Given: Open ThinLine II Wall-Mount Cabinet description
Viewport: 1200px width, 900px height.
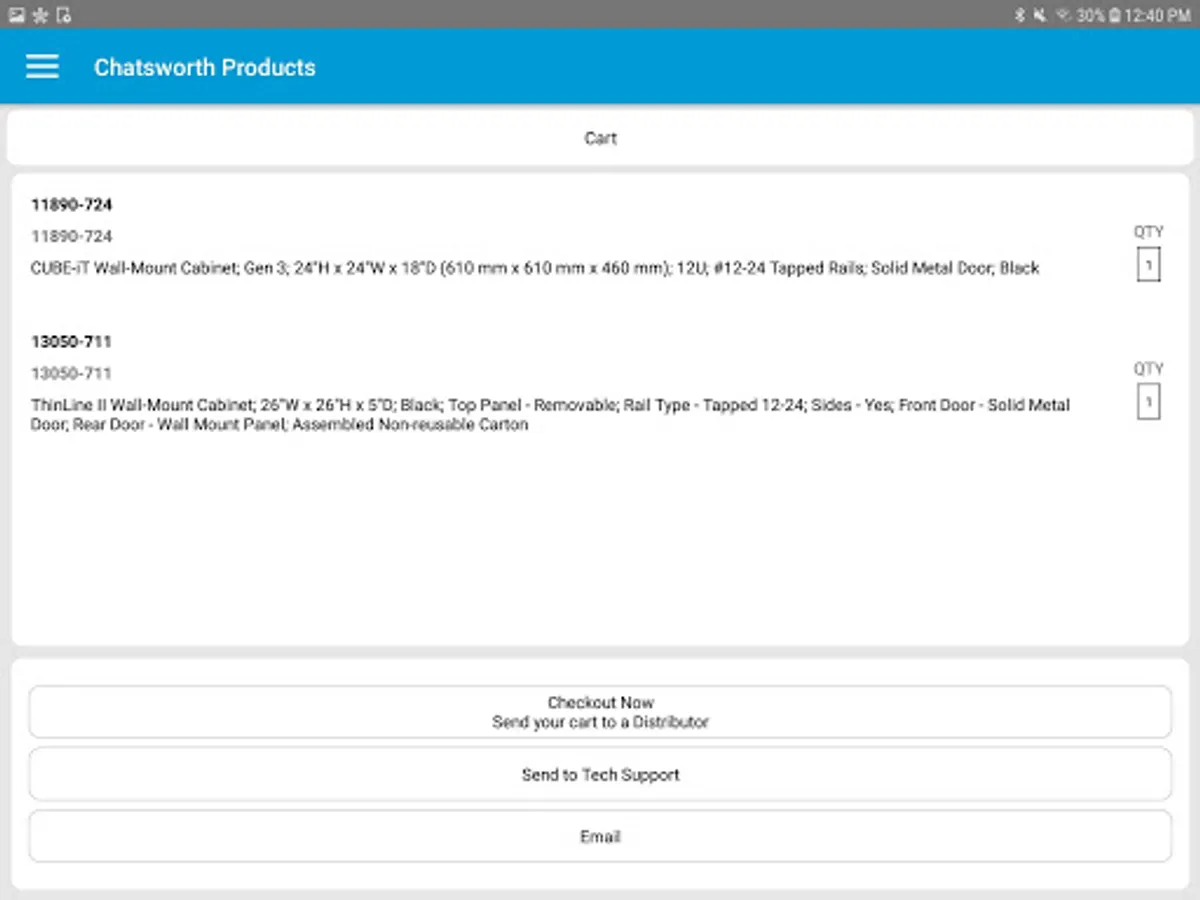Looking at the screenshot, I should click(550, 415).
